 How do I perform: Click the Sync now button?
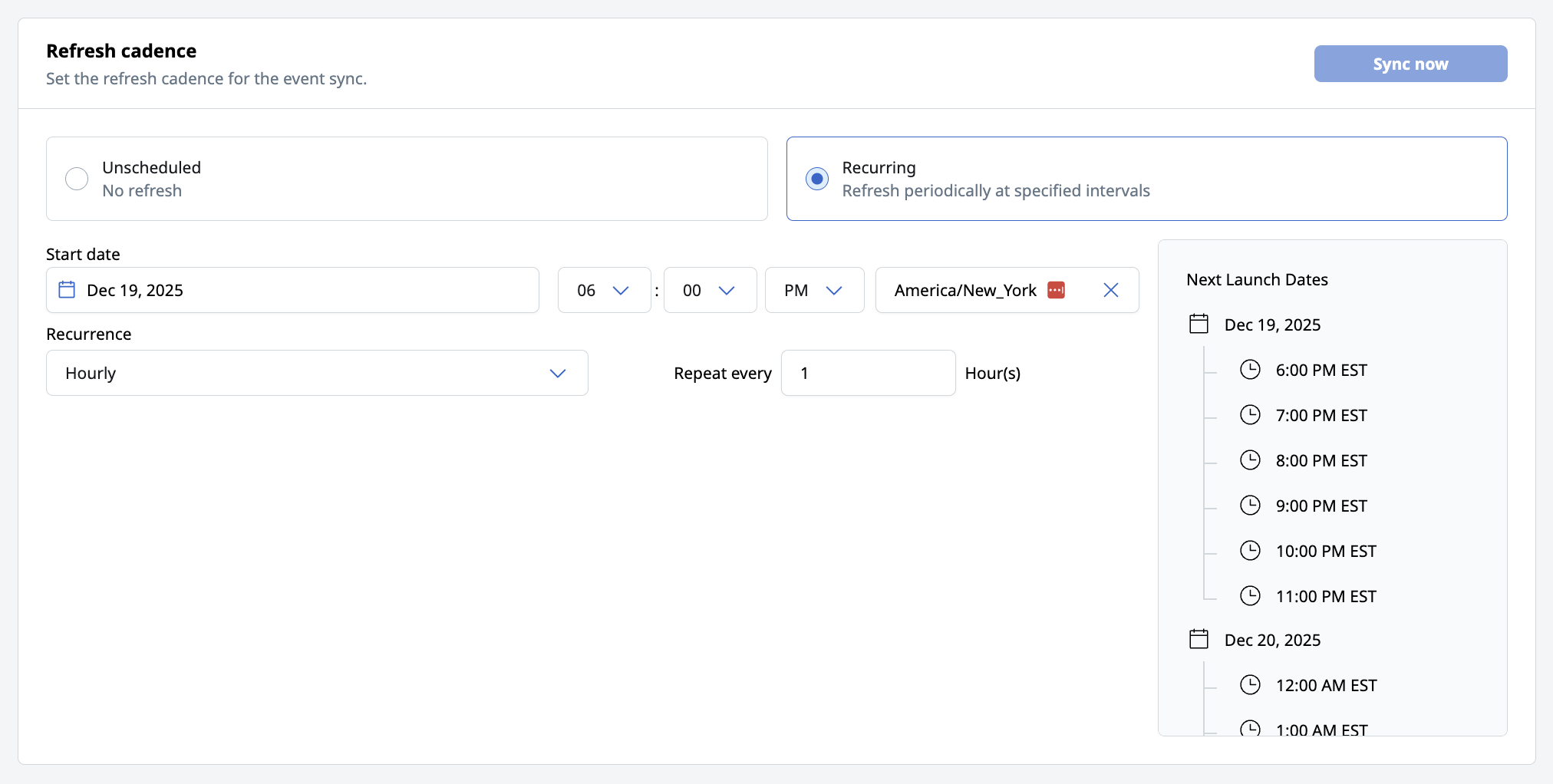pos(1410,64)
